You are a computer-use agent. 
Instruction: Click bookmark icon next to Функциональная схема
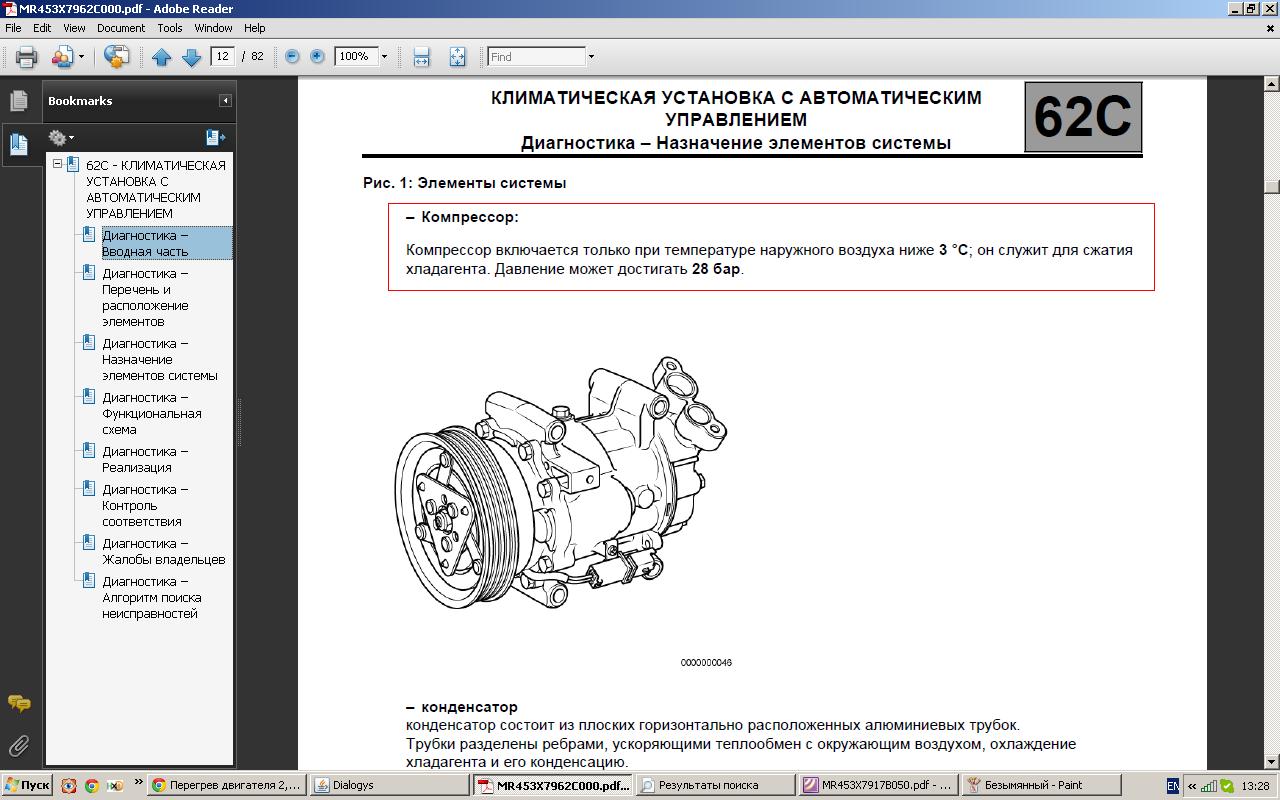pos(89,397)
